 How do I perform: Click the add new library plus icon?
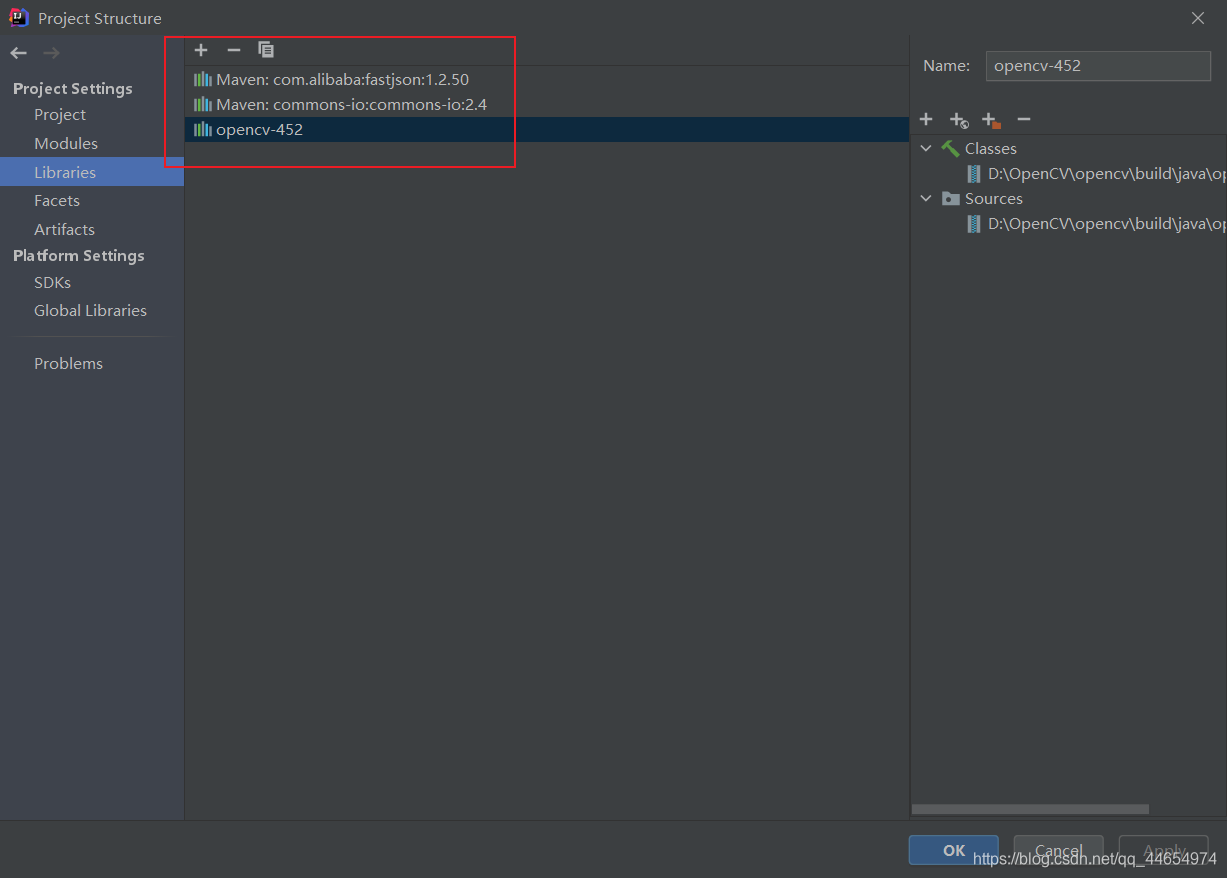pos(201,50)
